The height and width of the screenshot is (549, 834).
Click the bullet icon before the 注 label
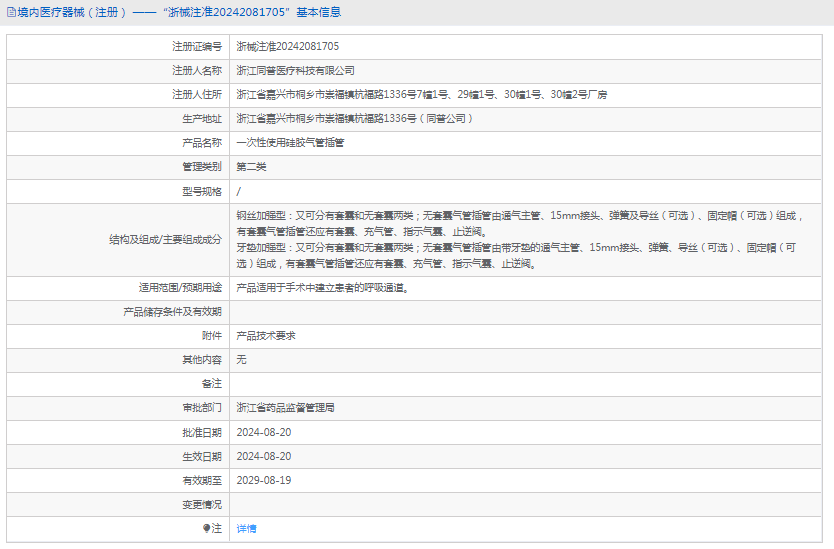pos(207,528)
